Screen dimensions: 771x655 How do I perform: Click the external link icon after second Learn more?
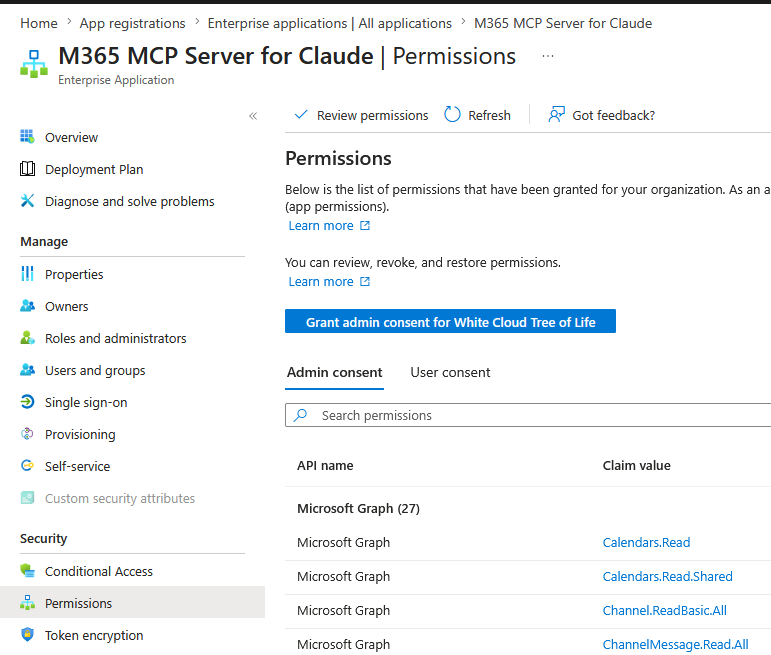[x=364, y=281]
